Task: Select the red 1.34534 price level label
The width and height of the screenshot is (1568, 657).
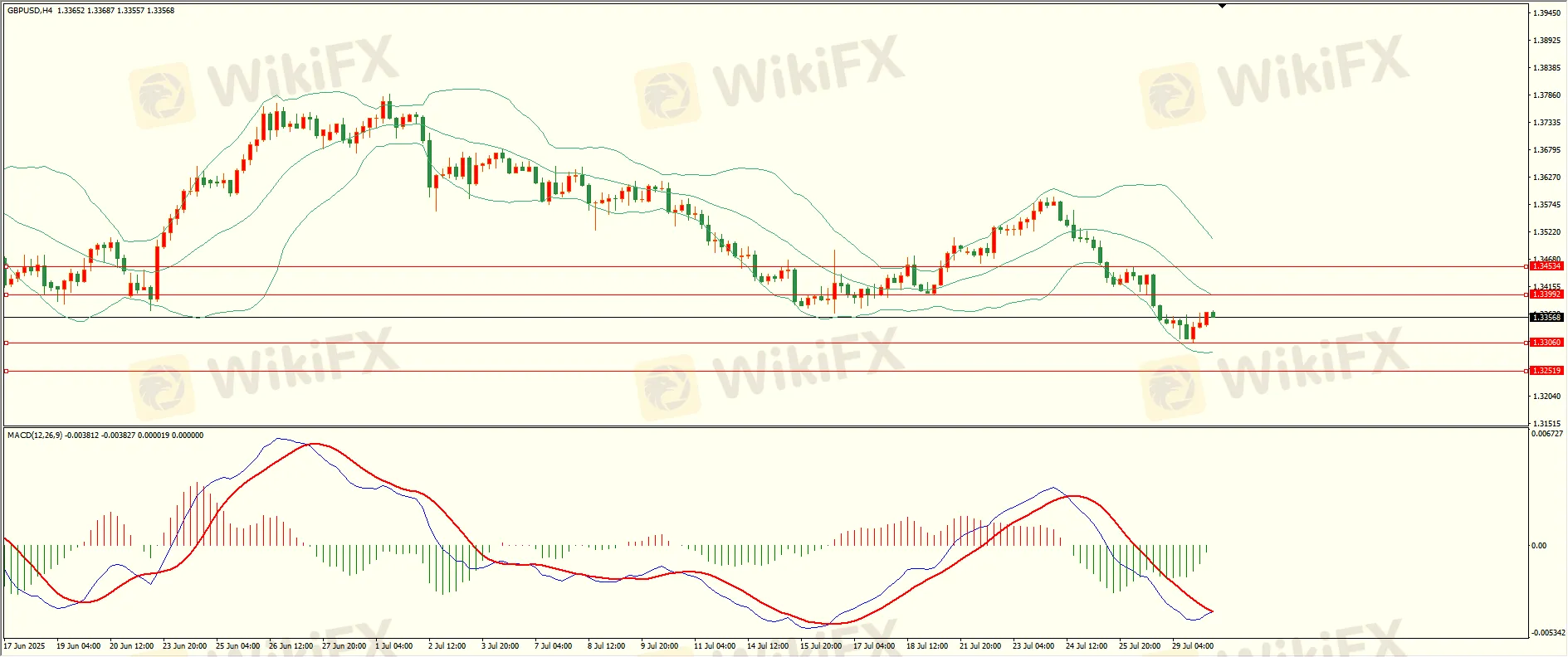Action: [x=1546, y=266]
